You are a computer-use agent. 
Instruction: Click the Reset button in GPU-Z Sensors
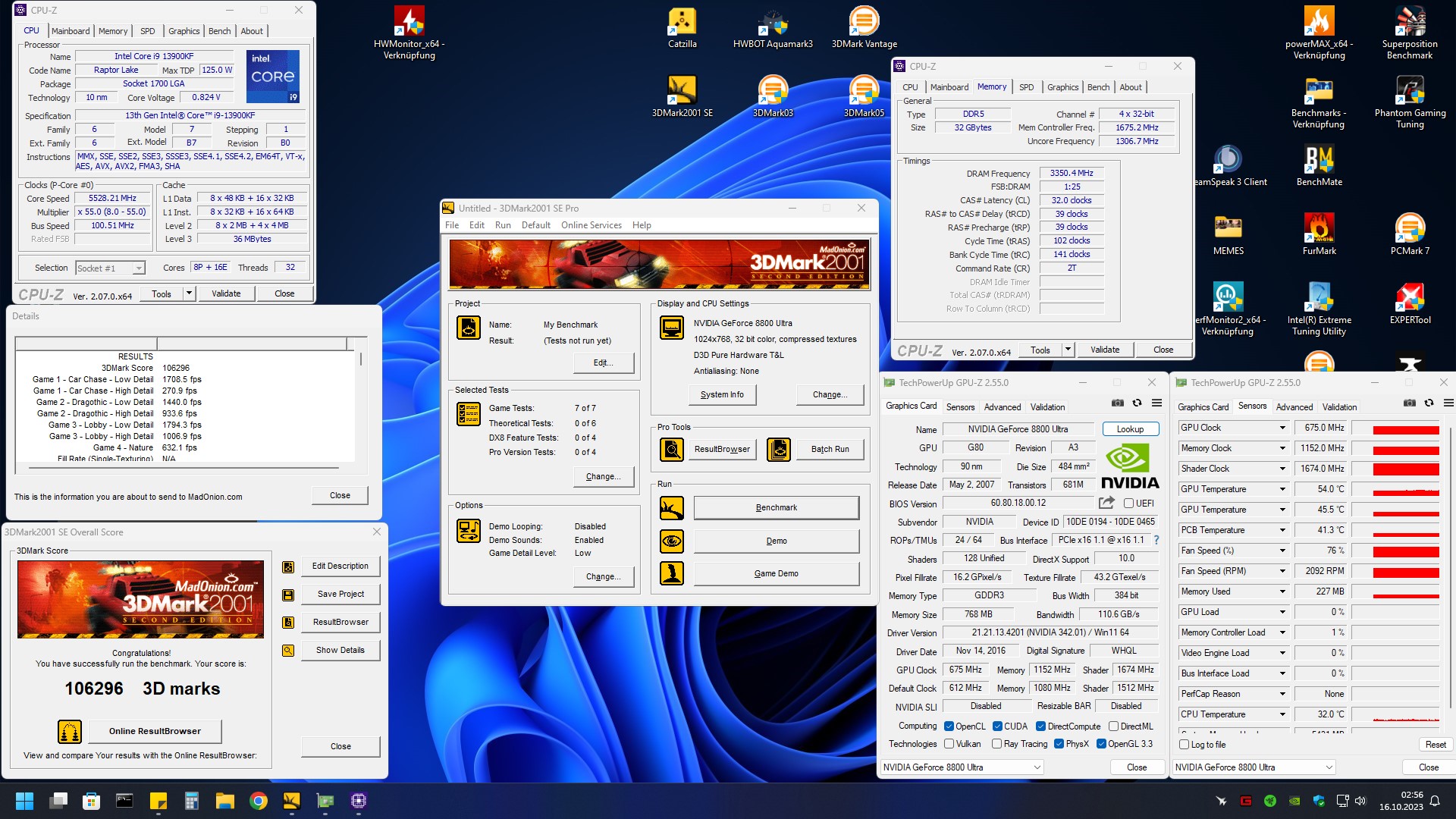(1436, 745)
